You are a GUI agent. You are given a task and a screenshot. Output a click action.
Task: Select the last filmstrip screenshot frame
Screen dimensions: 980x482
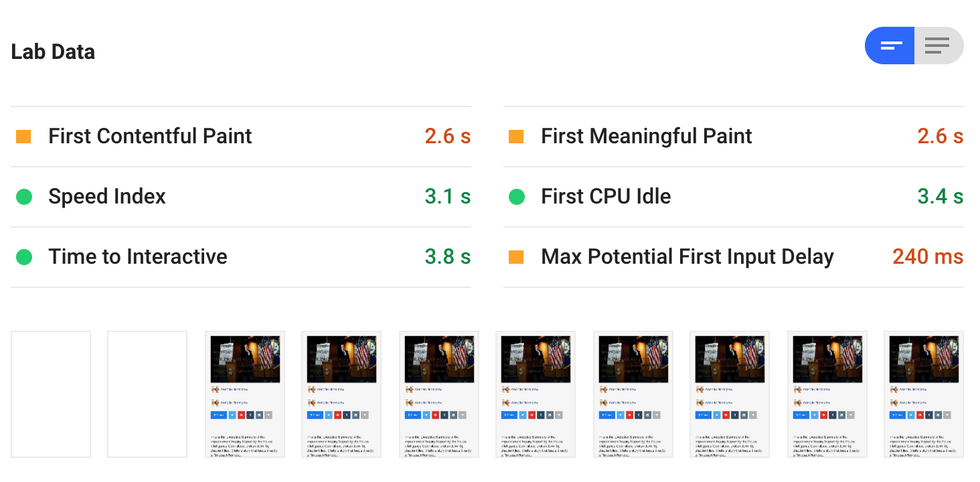[924, 394]
